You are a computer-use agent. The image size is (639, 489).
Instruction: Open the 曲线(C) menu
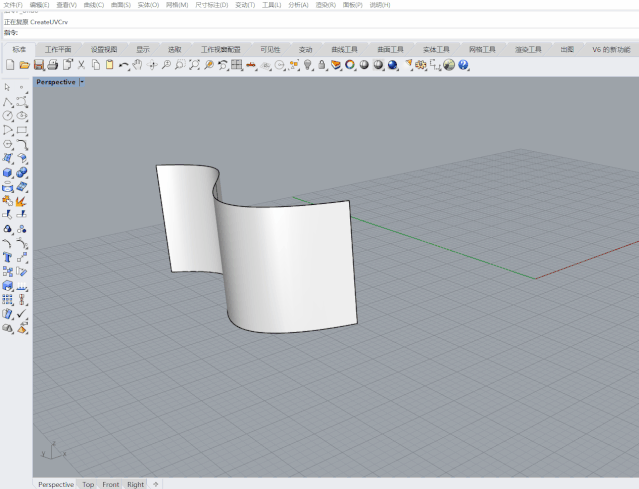tap(92, 5)
